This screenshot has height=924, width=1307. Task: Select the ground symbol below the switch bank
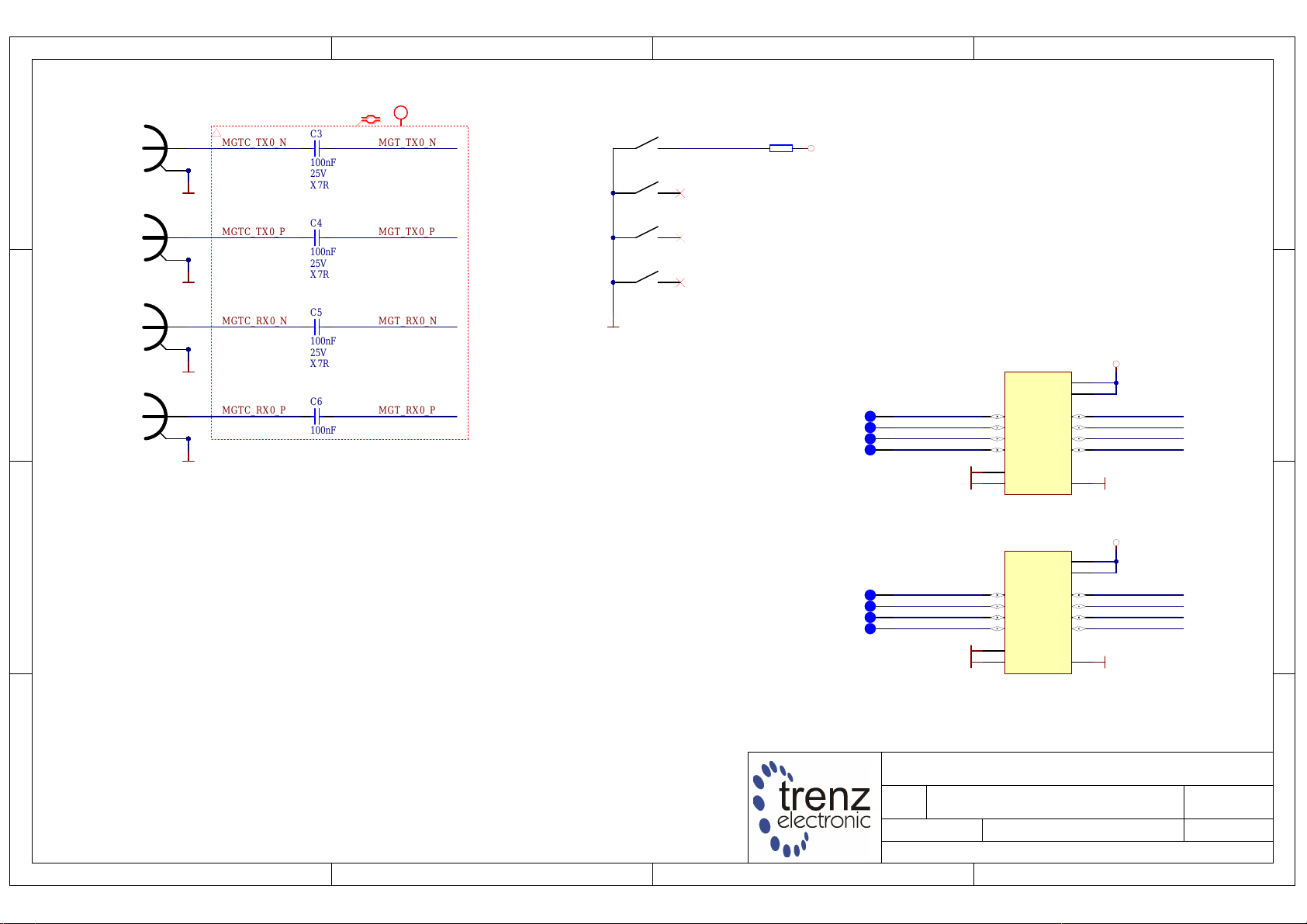613,324
